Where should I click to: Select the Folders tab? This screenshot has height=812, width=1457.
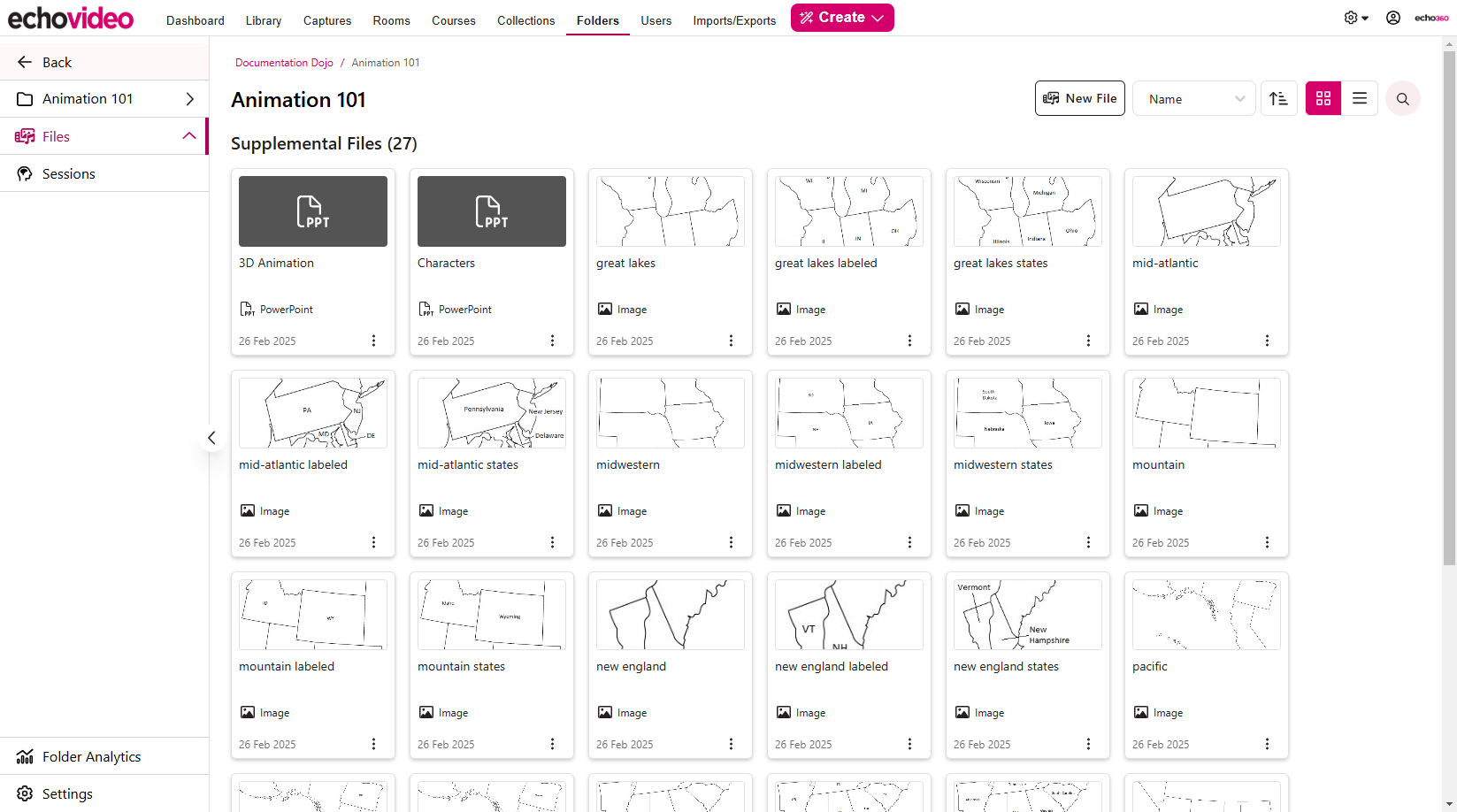(x=598, y=20)
